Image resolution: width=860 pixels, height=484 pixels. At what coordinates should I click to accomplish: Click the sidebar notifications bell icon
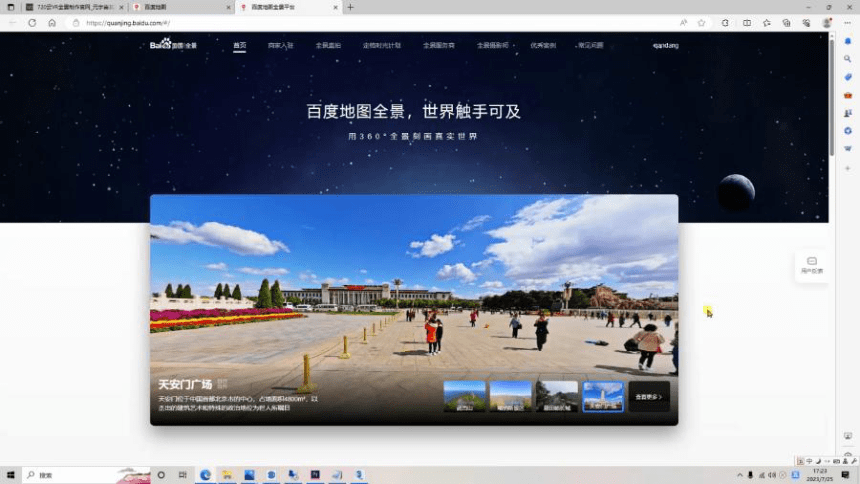[848, 41]
